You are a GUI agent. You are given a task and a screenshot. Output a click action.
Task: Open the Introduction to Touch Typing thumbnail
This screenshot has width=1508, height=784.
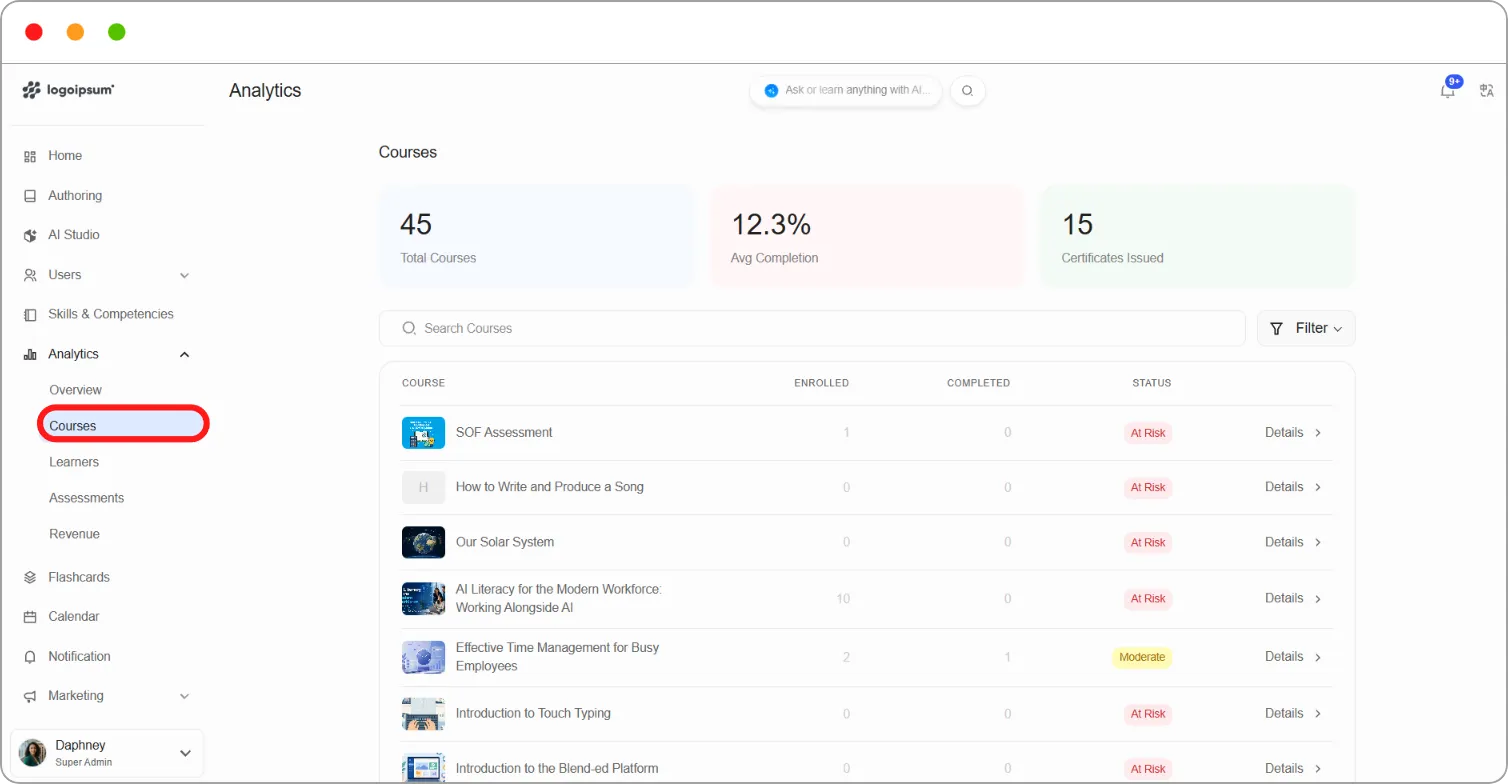tap(423, 714)
